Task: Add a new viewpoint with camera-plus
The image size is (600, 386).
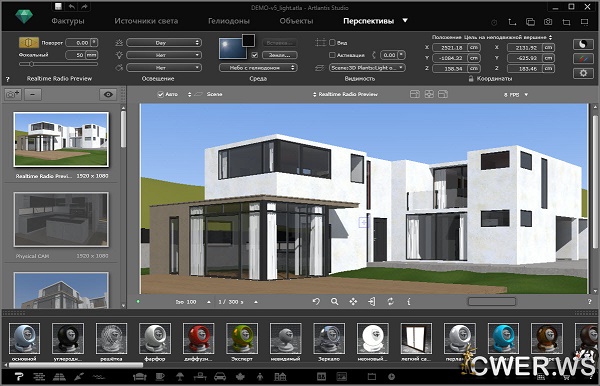Action: pos(13,94)
